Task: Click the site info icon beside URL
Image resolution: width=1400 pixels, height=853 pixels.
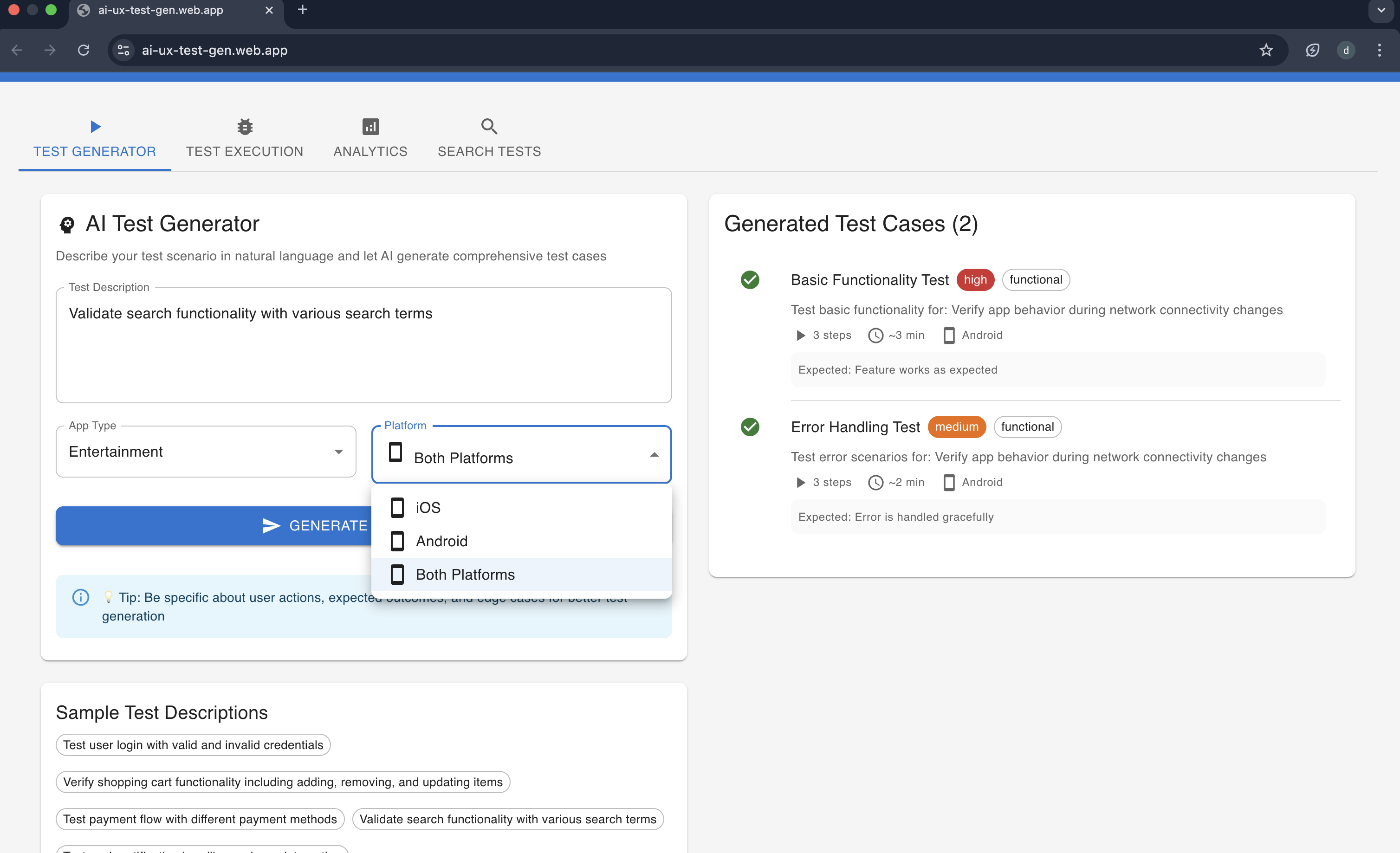Action: pyautogui.click(x=123, y=50)
